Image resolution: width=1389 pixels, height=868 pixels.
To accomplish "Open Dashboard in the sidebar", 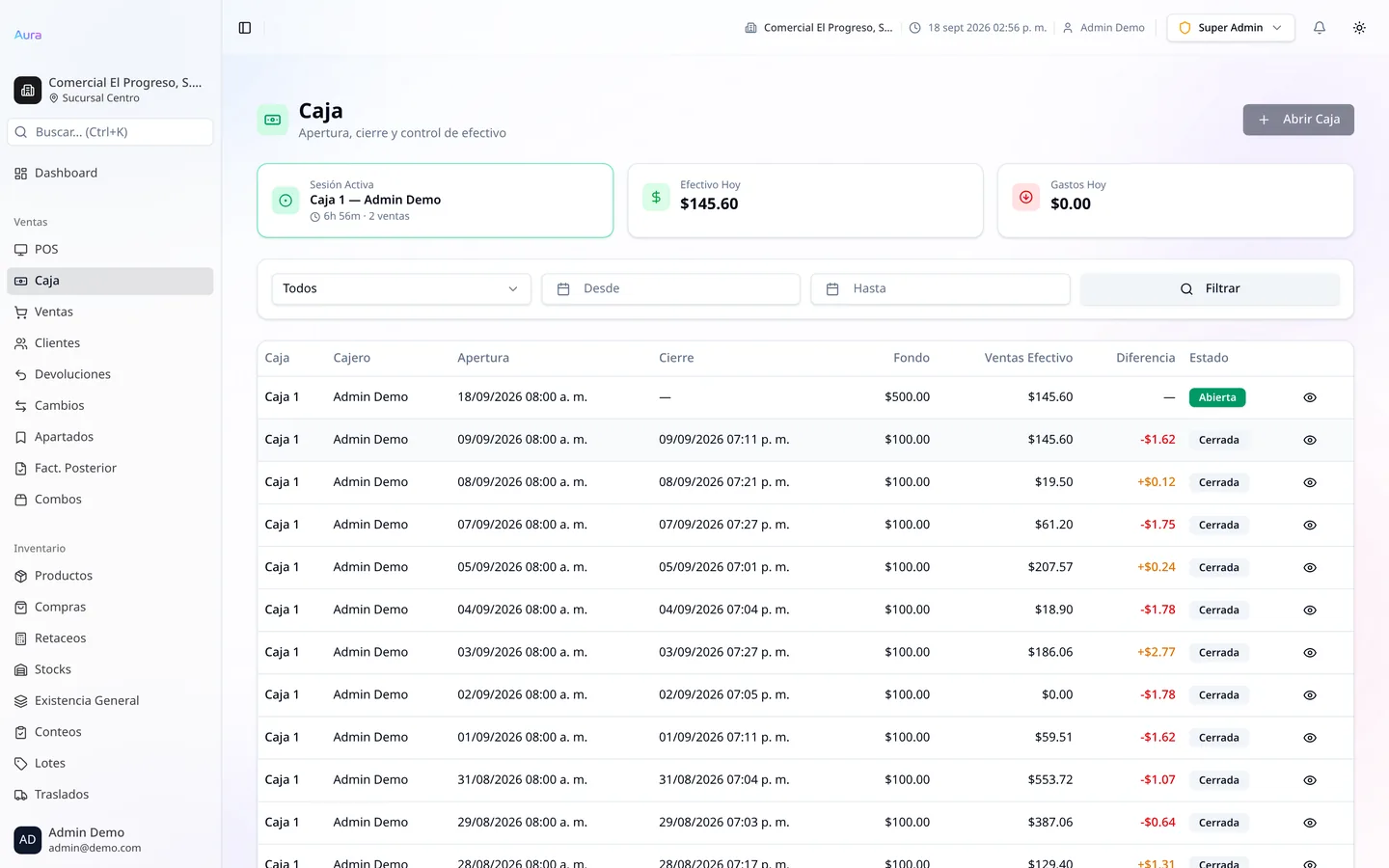I will pos(110,174).
